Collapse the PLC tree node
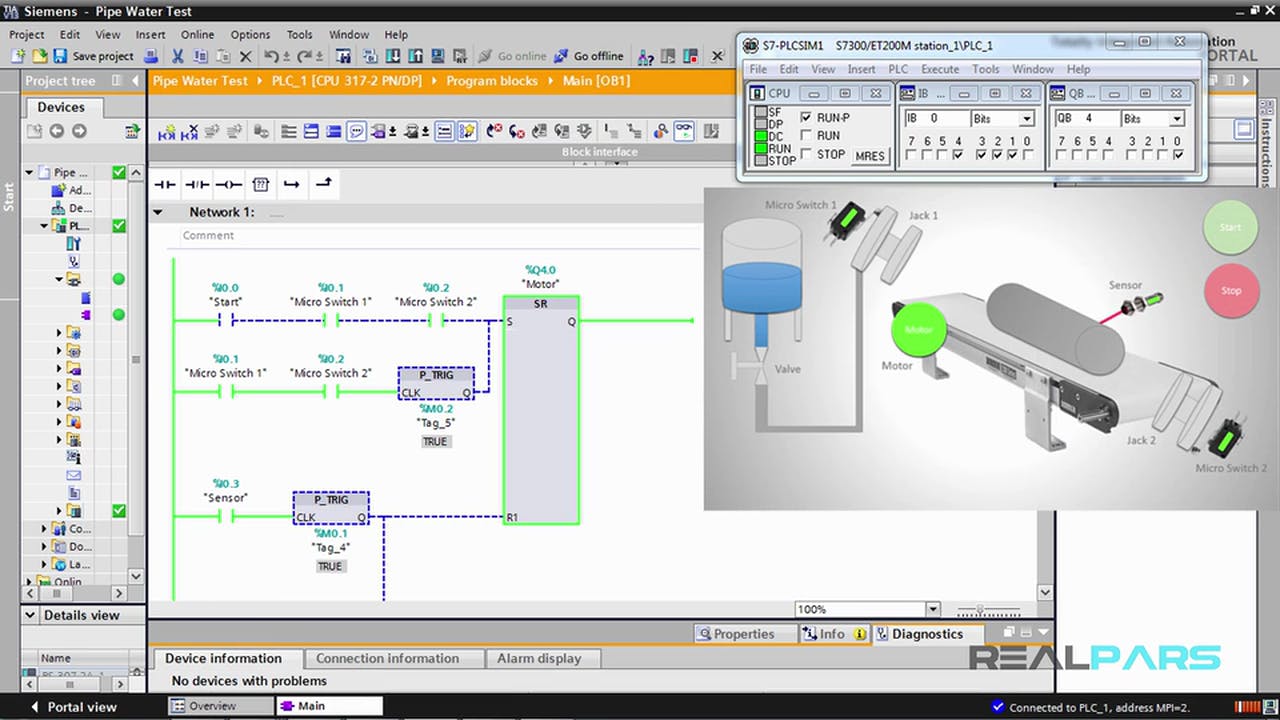 [x=44, y=226]
